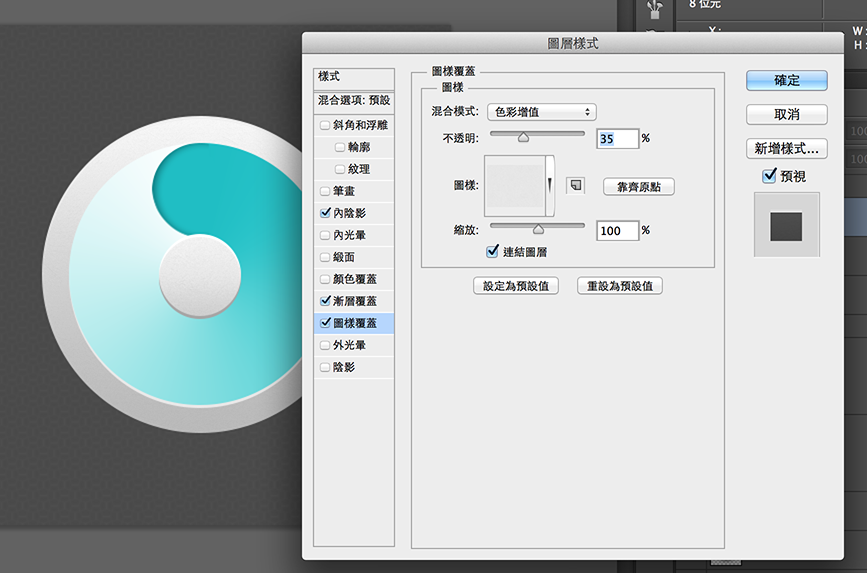Uncheck the 連結圖層 checkbox
The height and width of the screenshot is (573, 867).
[492, 252]
